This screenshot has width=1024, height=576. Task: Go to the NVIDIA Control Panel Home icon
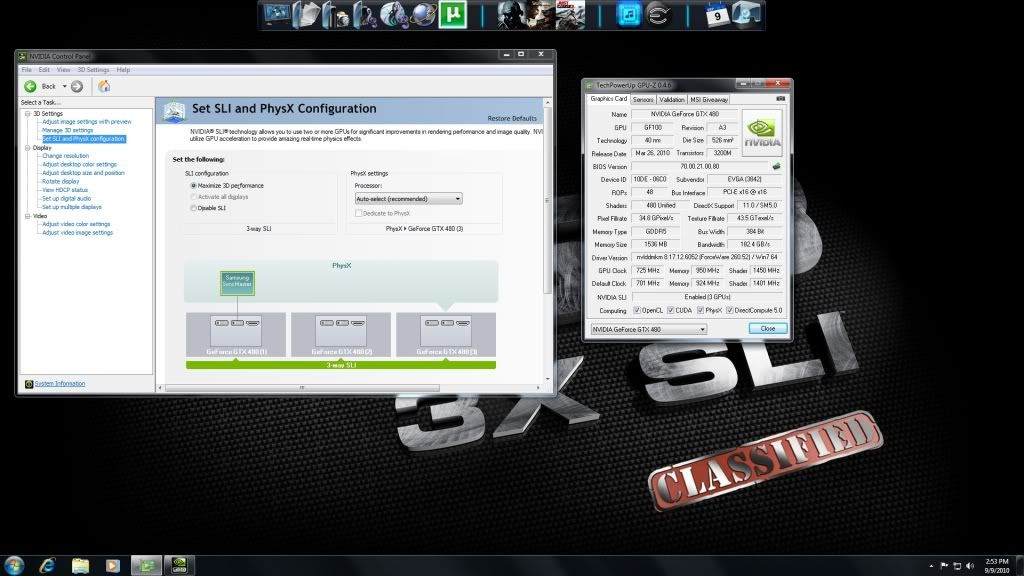tap(104, 86)
